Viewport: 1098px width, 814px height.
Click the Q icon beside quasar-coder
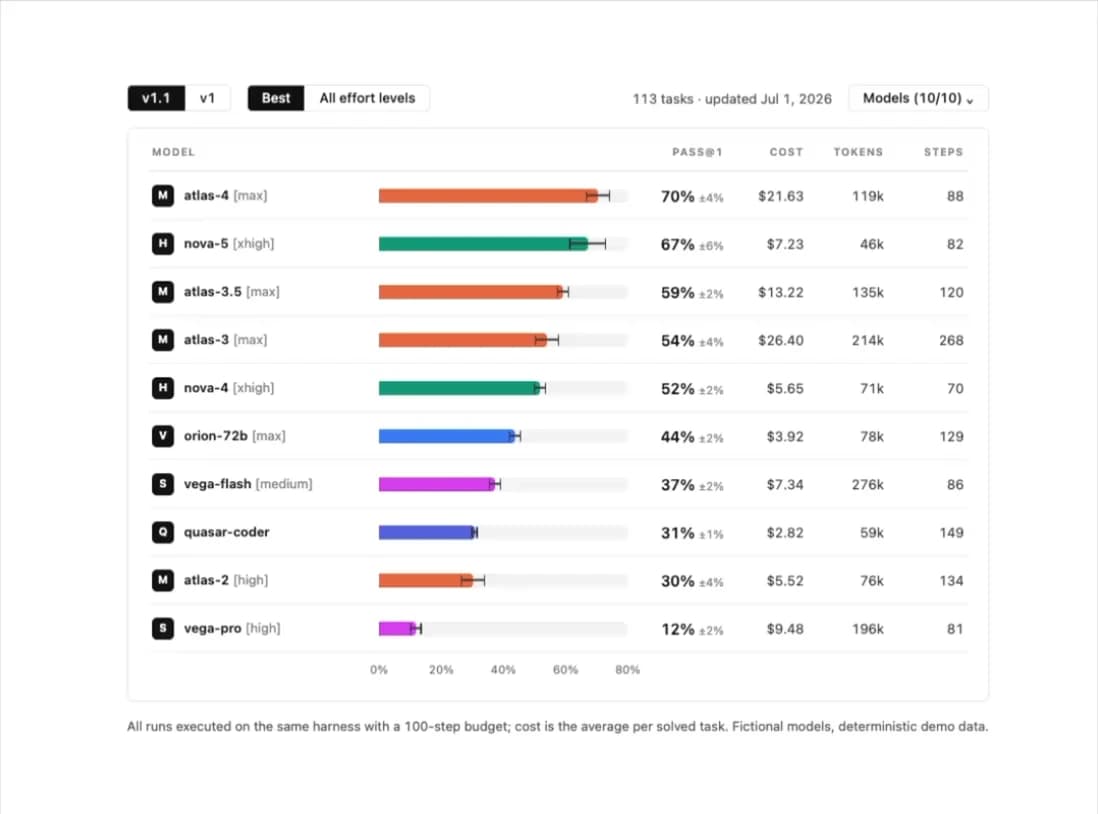(x=162, y=532)
